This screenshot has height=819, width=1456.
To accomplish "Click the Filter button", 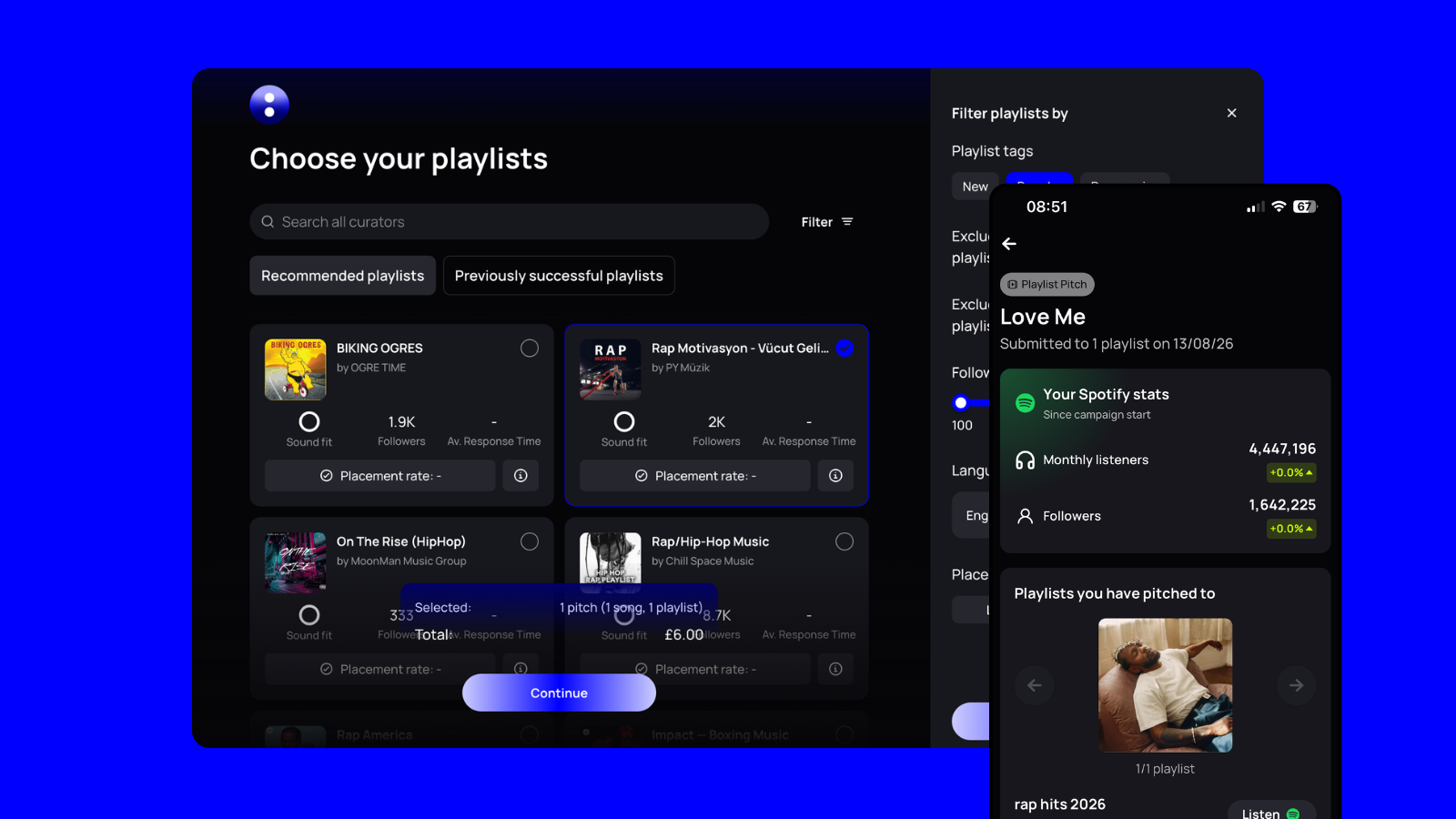I will (x=827, y=222).
